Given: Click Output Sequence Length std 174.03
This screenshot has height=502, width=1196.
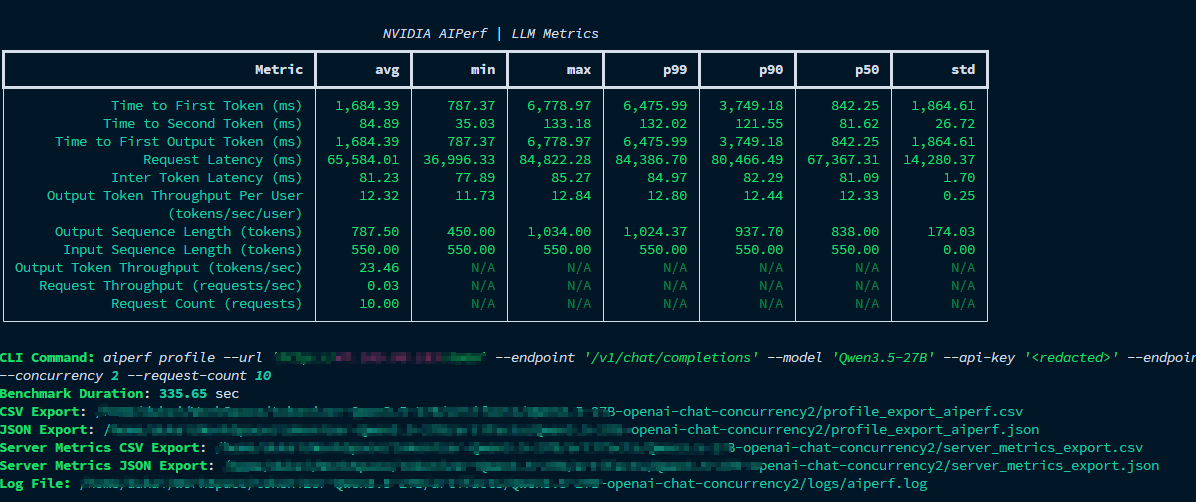Looking at the screenshot, I should click(x=951, y=231).
